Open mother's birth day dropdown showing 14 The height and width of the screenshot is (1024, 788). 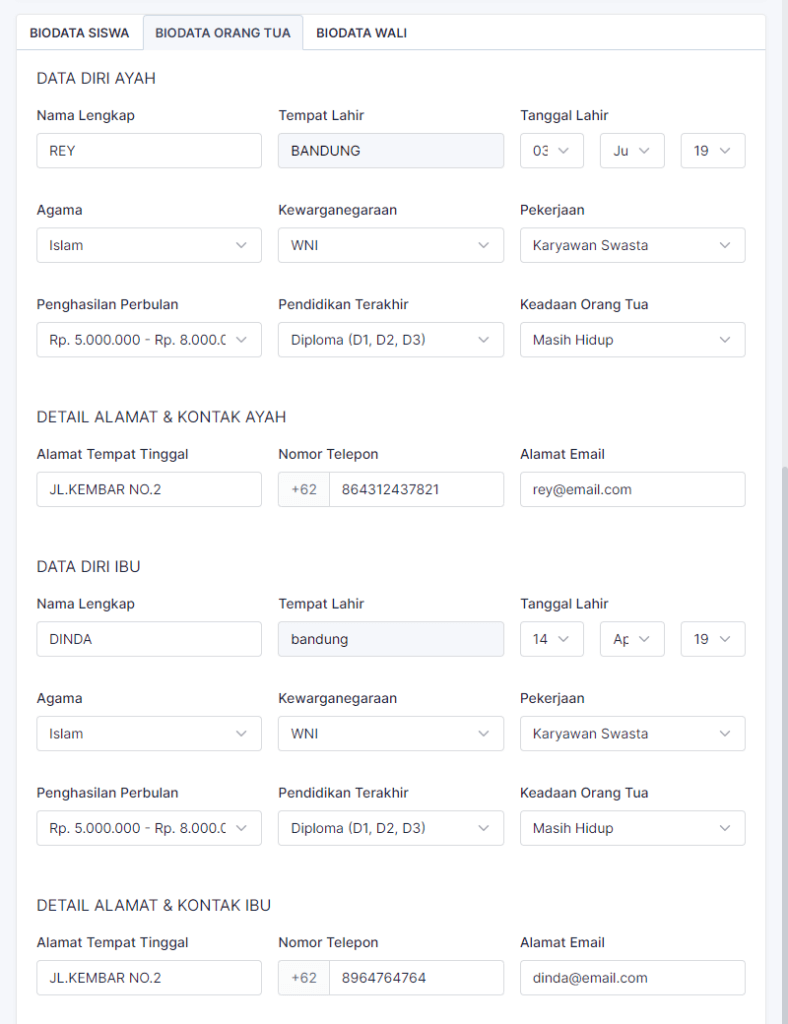(552, 639)
